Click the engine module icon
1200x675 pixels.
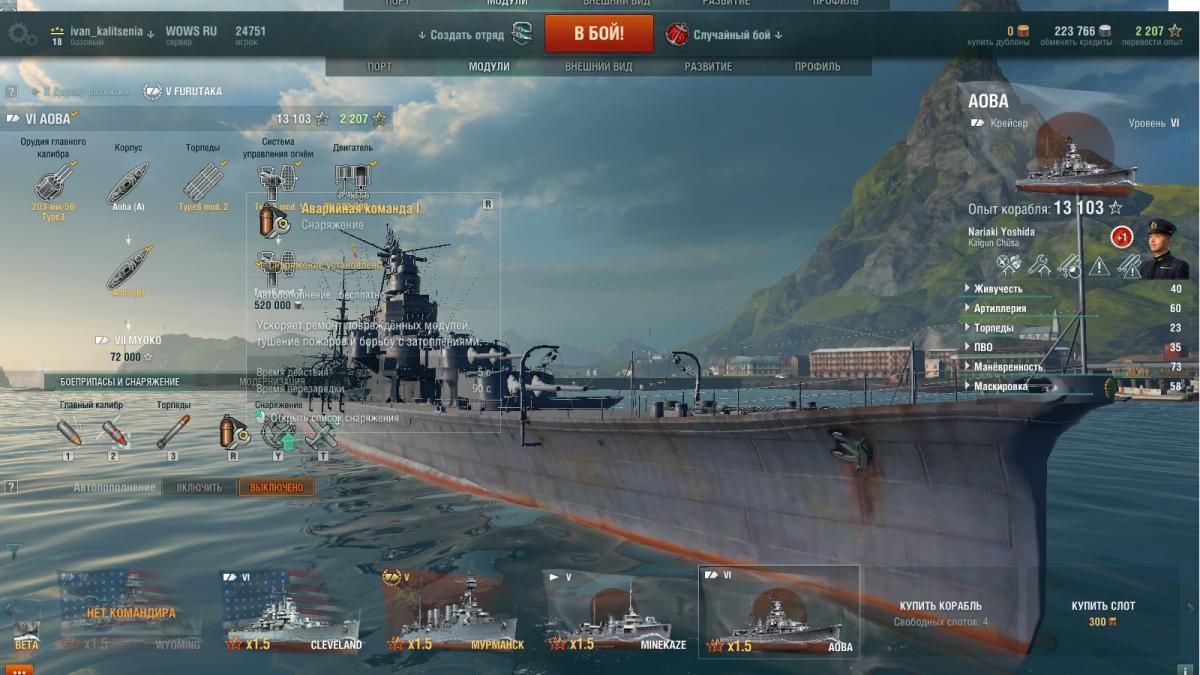[x=353, y=179]
